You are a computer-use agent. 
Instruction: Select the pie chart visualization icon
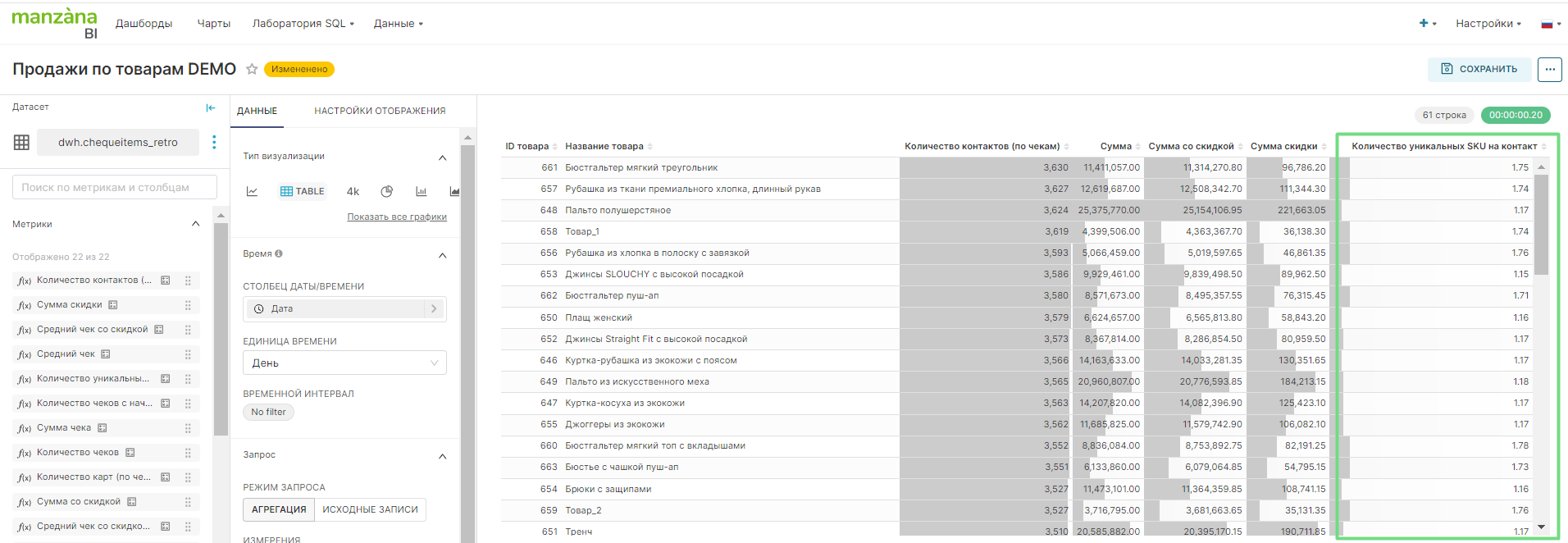click(387, 191)
